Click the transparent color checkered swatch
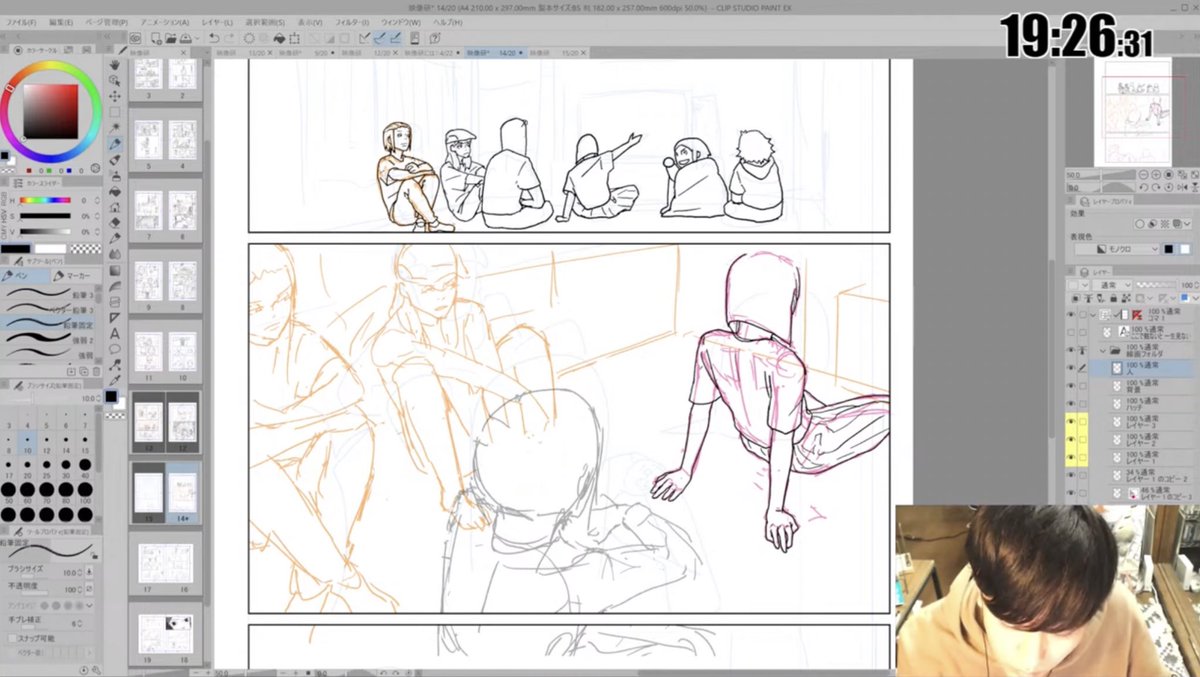Screen dimensions: 1200x677 coord(86,249)
